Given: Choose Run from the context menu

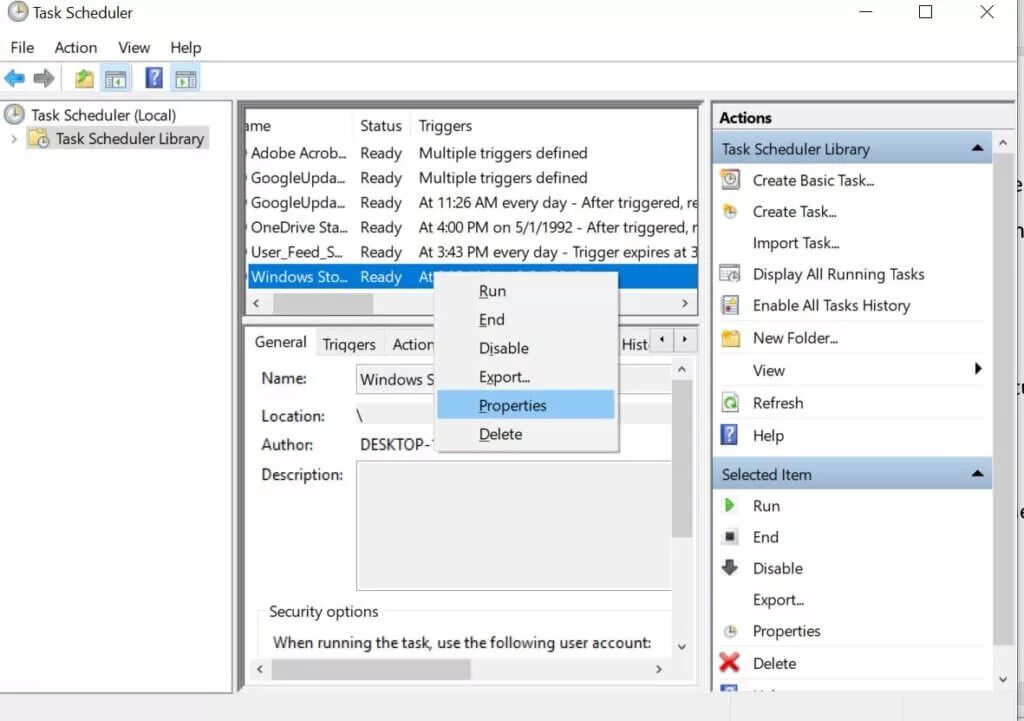Looking at the screenshot, I should 526,291.
